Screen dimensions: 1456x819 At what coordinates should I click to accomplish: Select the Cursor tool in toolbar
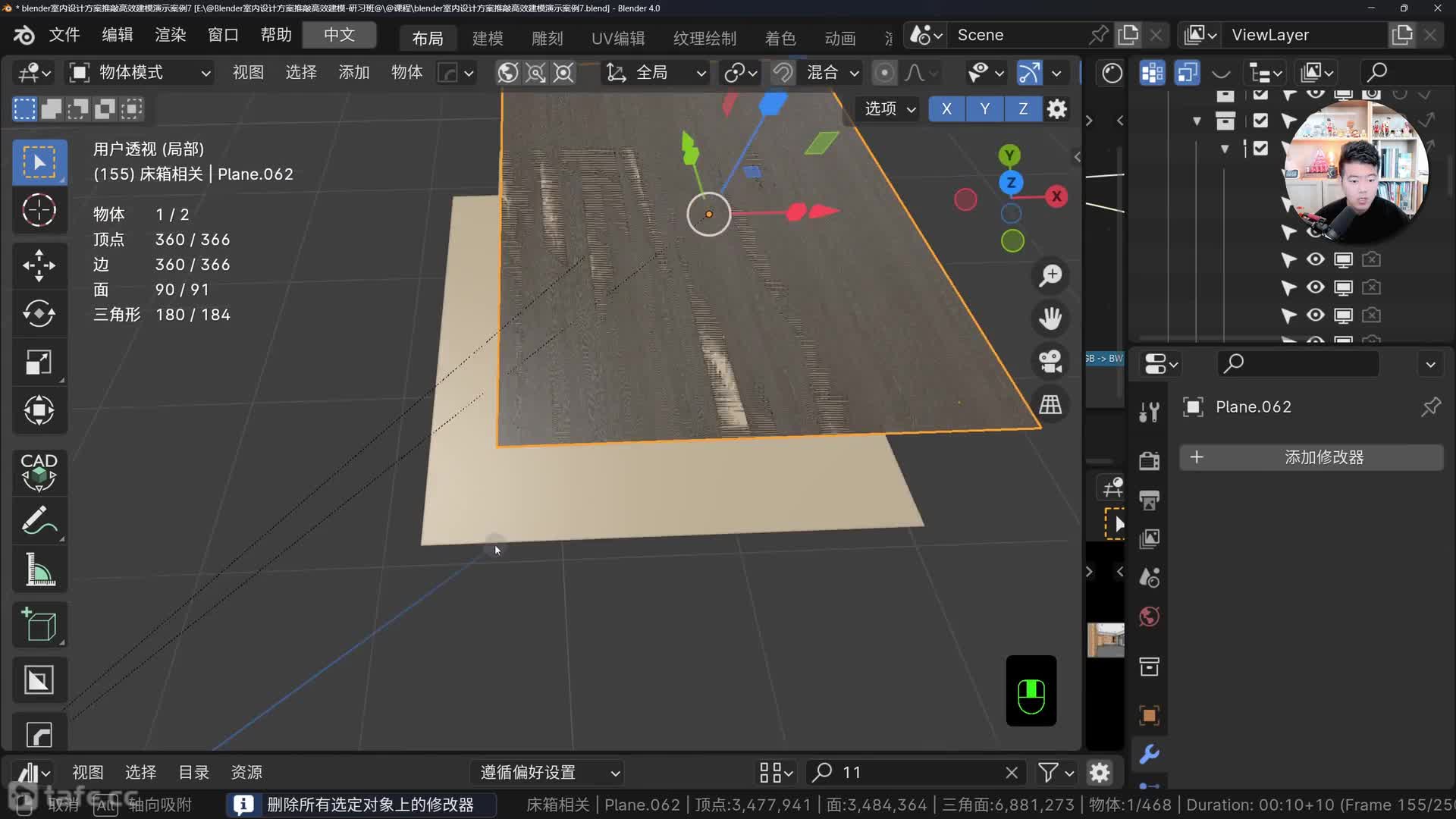(x=39, y=210)
